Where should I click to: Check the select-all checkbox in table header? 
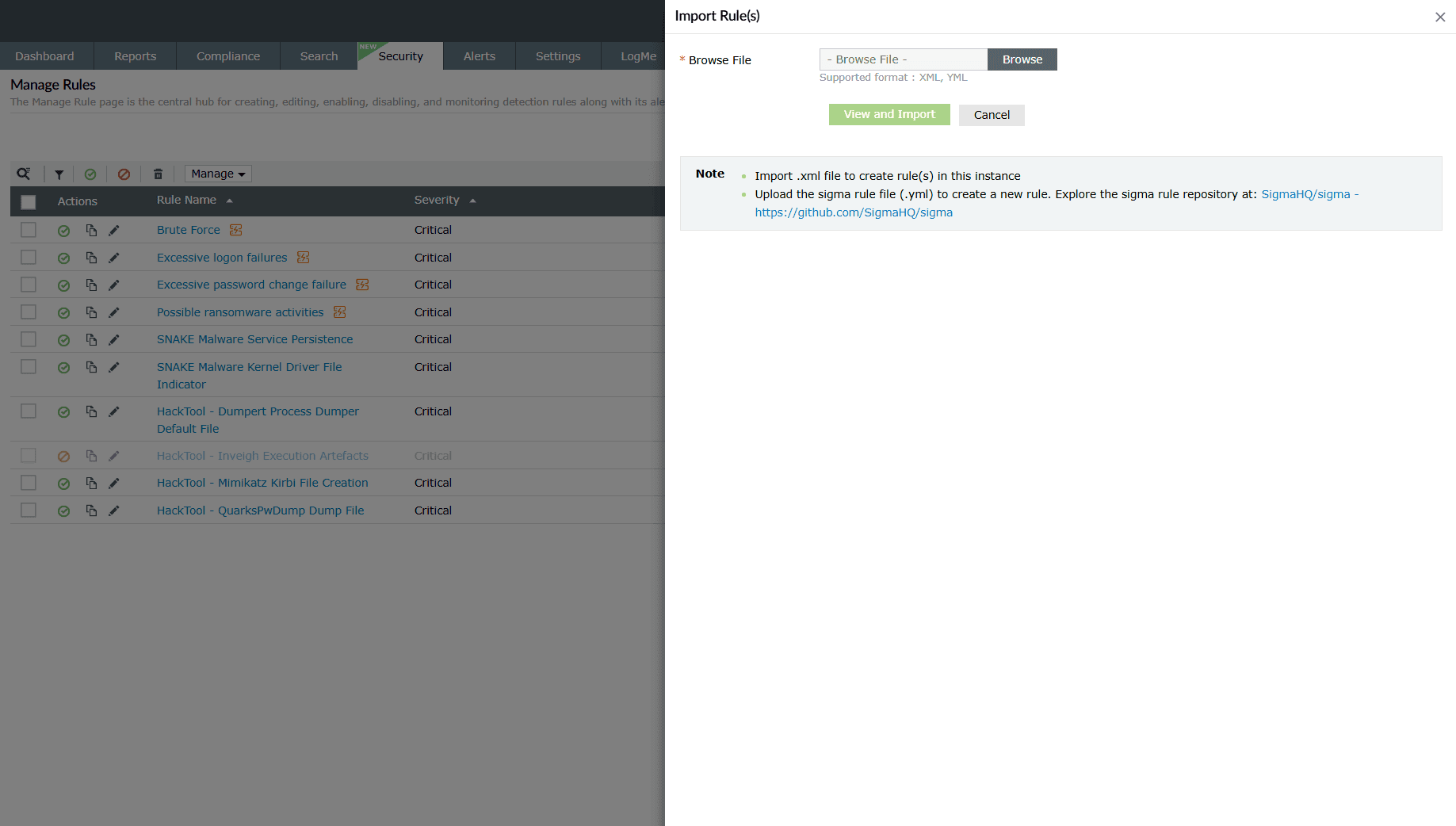[x=28, y=201]
